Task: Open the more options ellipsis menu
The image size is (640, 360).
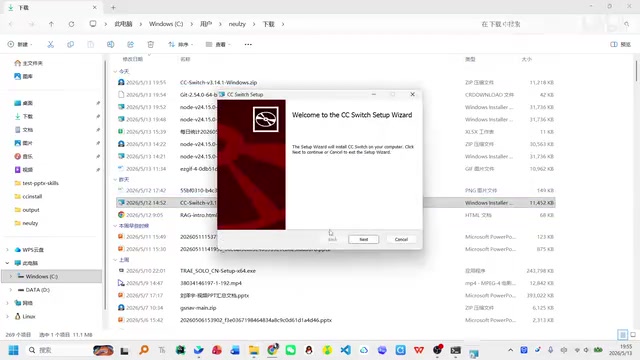Action: point(248,44)
